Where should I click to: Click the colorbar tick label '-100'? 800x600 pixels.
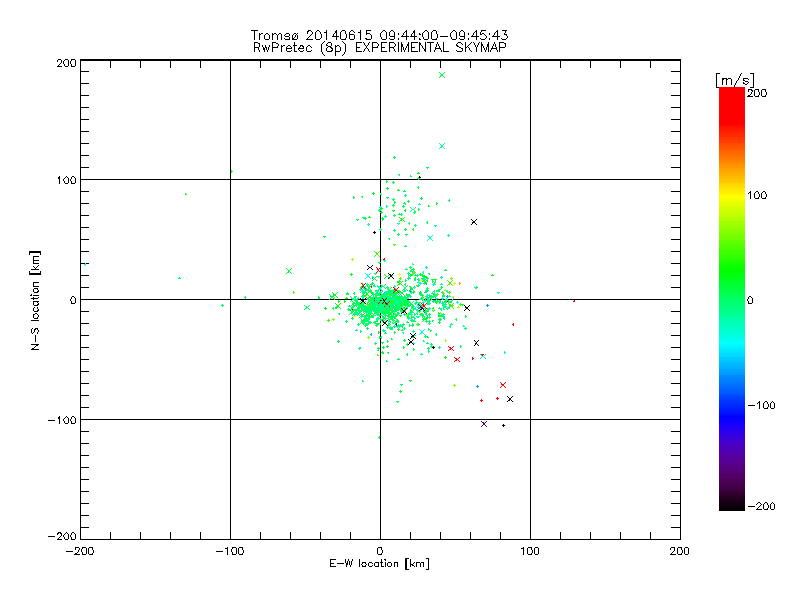click(x=761, y=405)
